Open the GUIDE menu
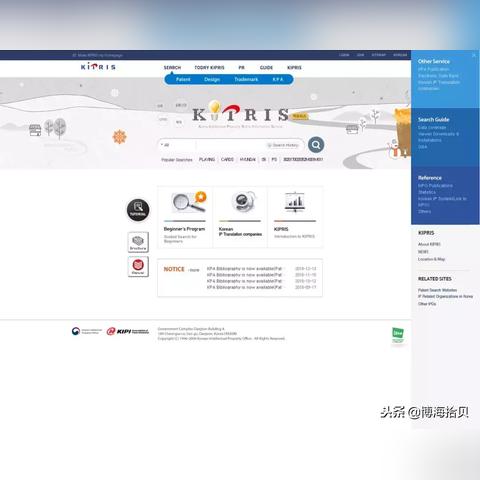 pos(266,68)
